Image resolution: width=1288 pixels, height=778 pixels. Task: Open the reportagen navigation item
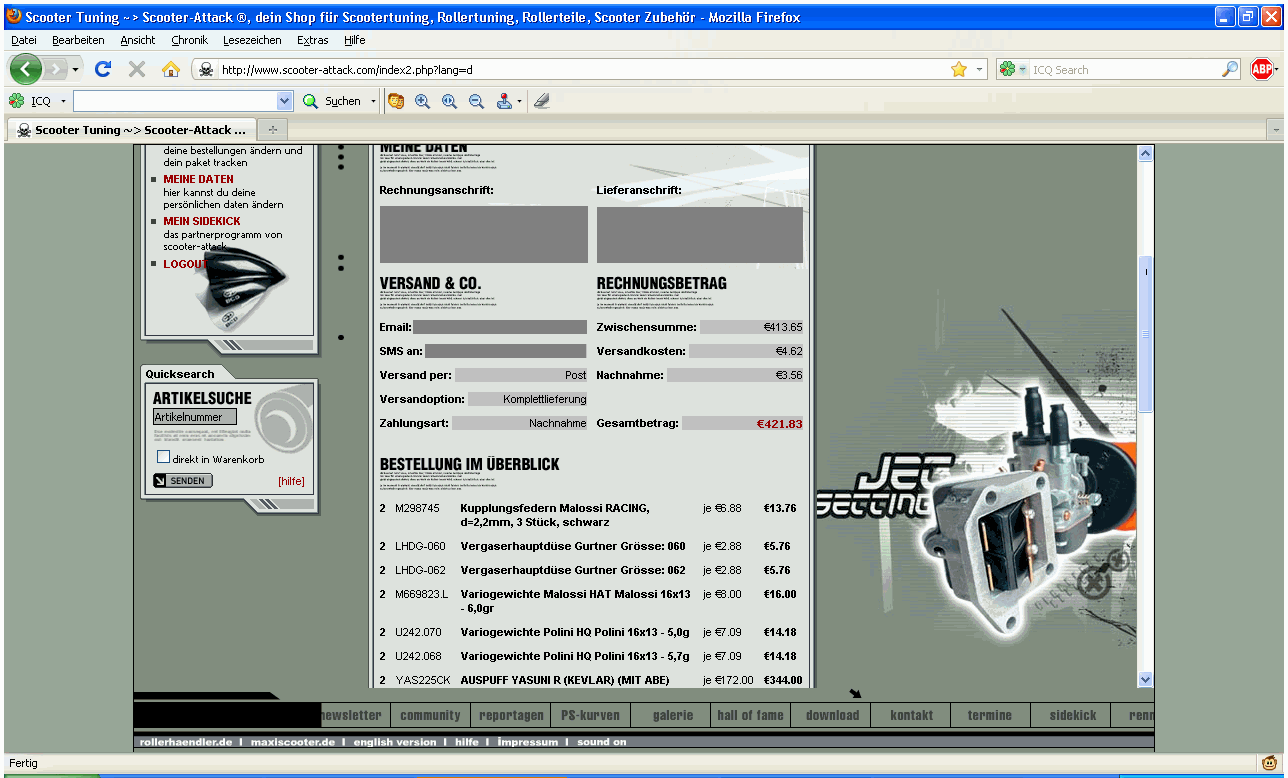pos(511,715)
